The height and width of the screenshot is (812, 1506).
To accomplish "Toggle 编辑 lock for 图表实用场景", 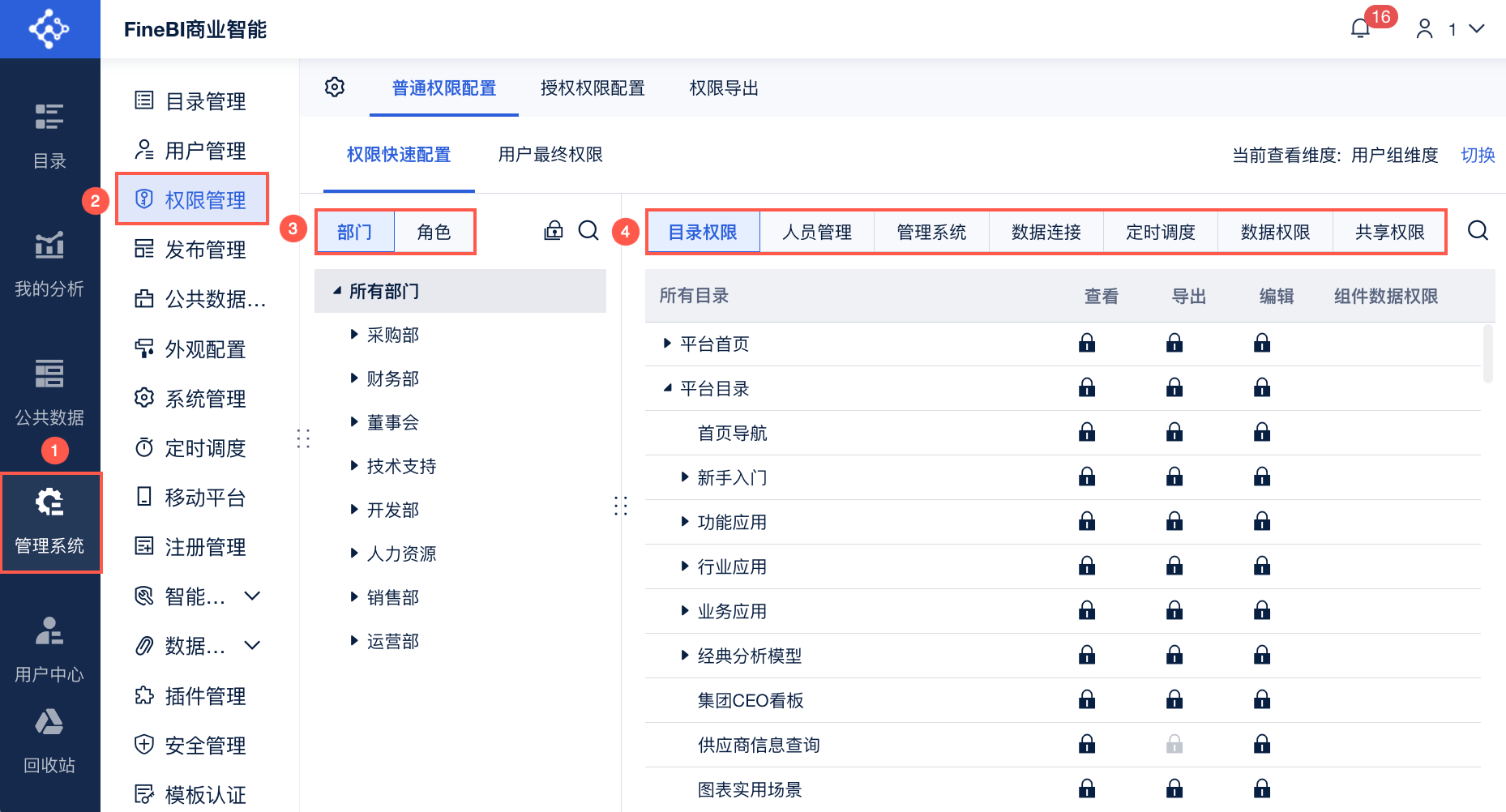I will [1262, 788].
